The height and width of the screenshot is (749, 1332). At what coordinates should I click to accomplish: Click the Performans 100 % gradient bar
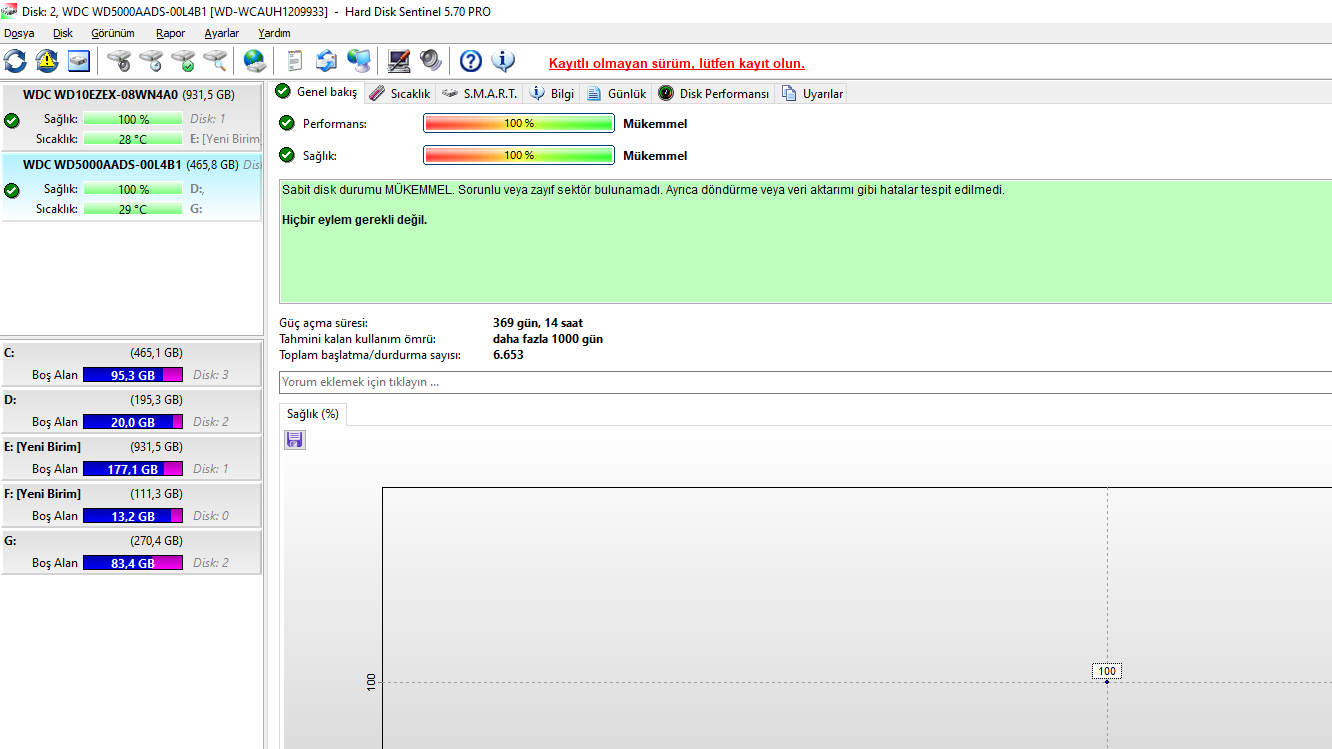(x=519, y=123)
